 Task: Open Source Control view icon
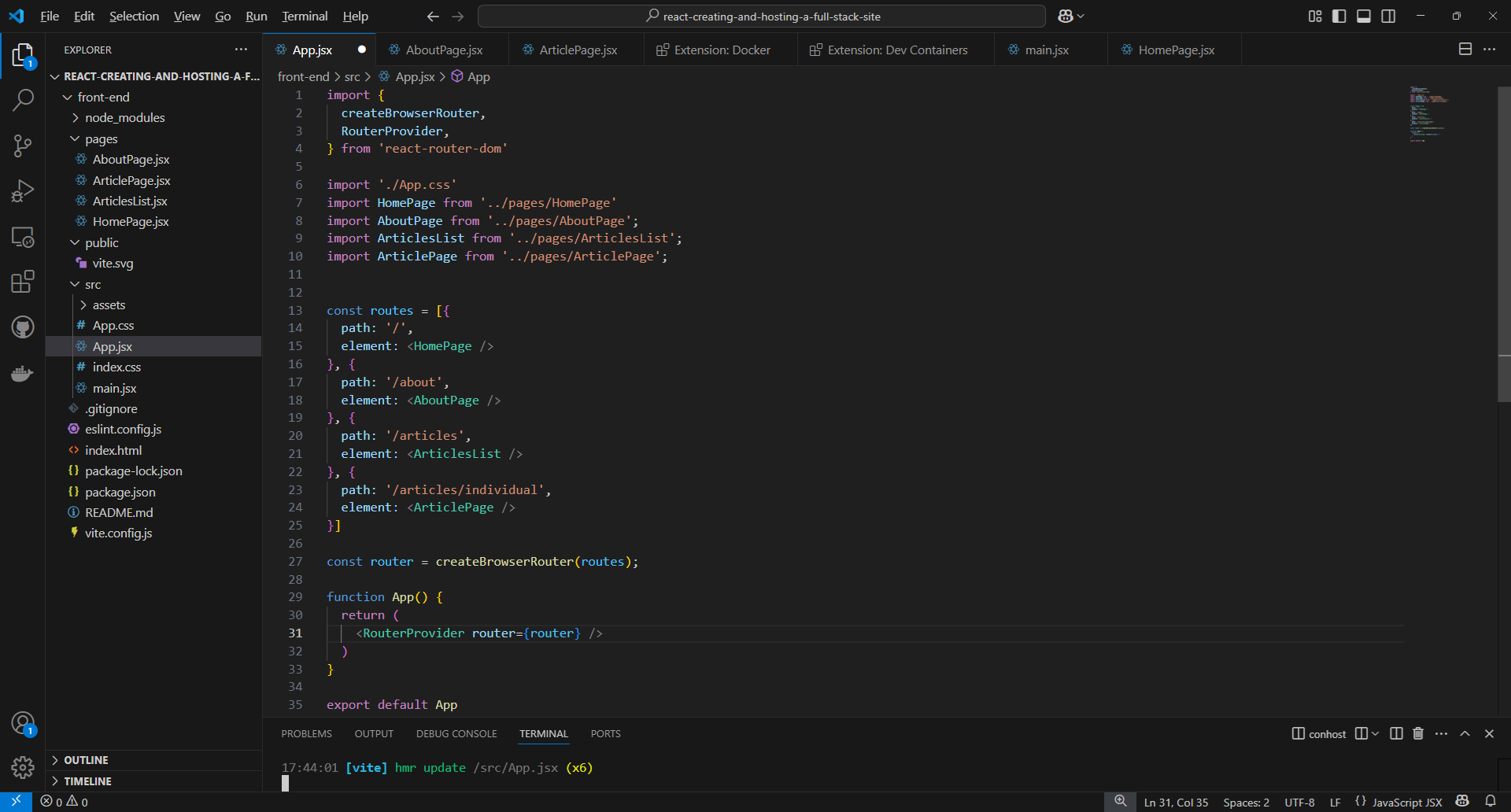tap(23, 146)
